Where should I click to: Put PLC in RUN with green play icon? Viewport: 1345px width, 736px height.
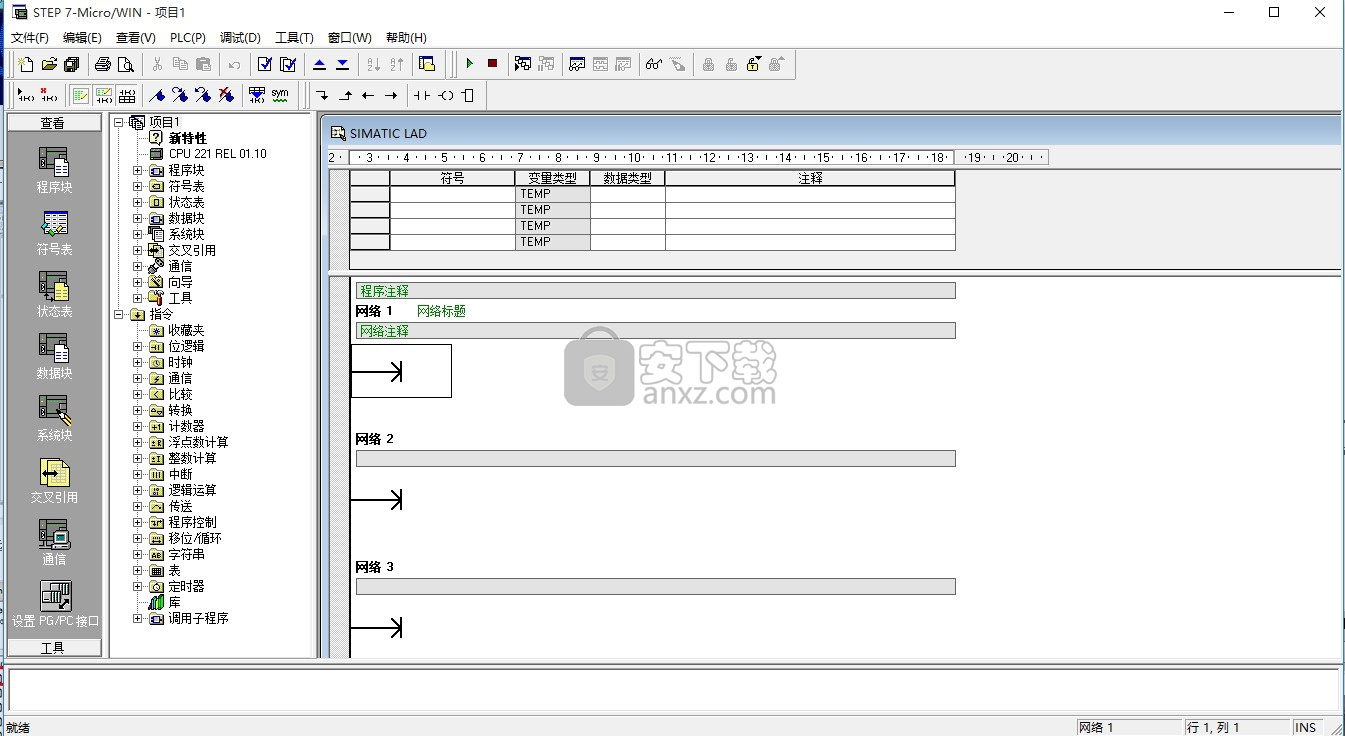click(469, 64)
